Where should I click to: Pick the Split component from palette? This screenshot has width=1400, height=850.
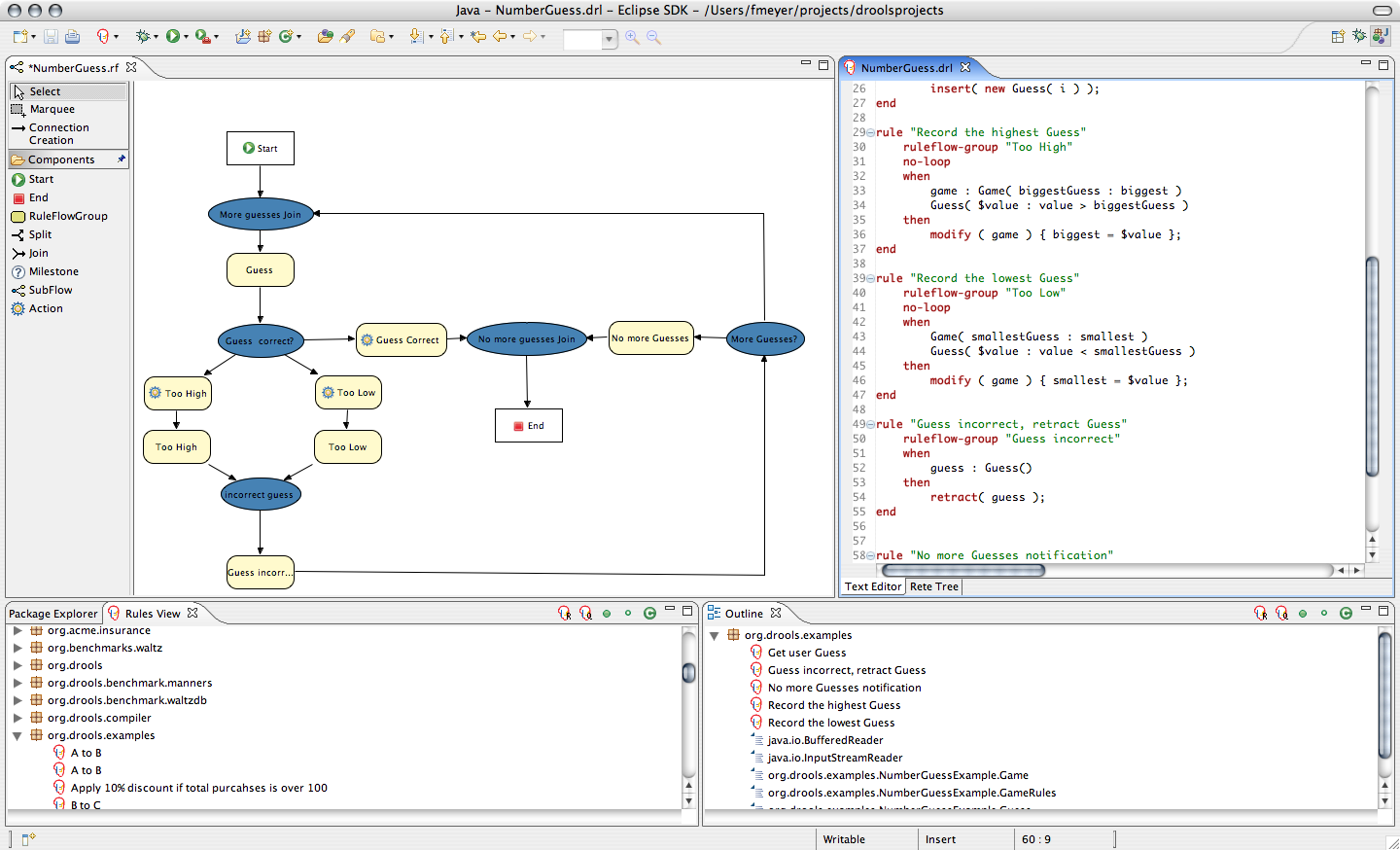click(x=40, y=234)
